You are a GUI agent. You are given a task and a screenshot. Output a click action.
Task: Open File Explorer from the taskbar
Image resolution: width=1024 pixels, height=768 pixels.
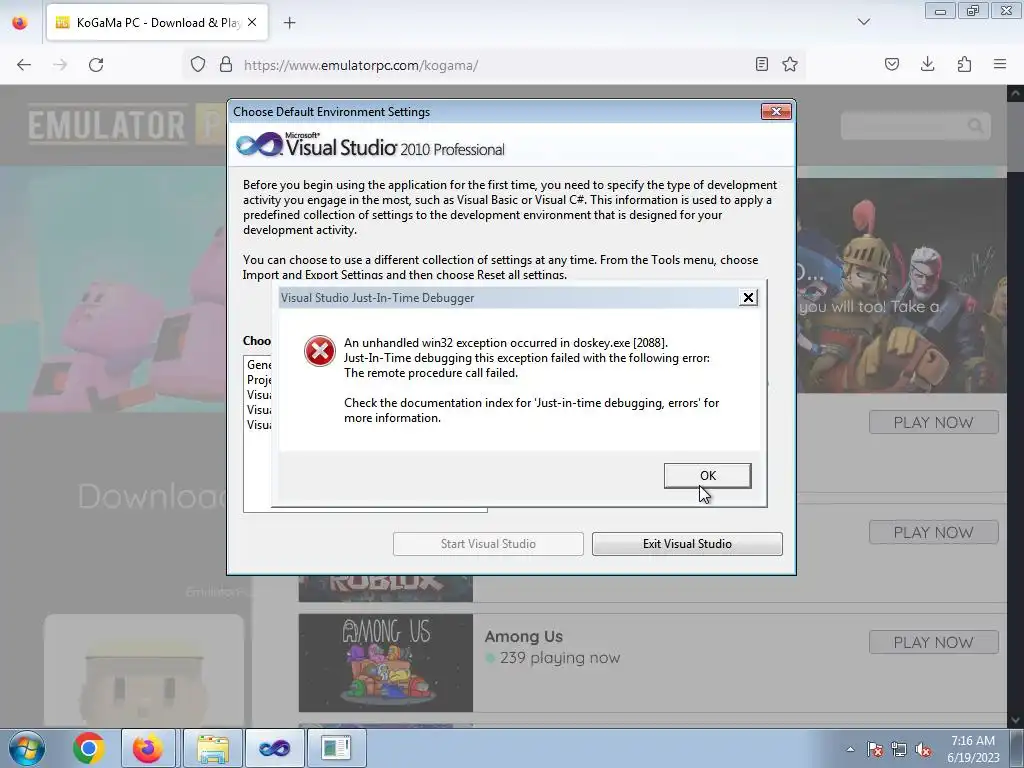click(213, 748)
